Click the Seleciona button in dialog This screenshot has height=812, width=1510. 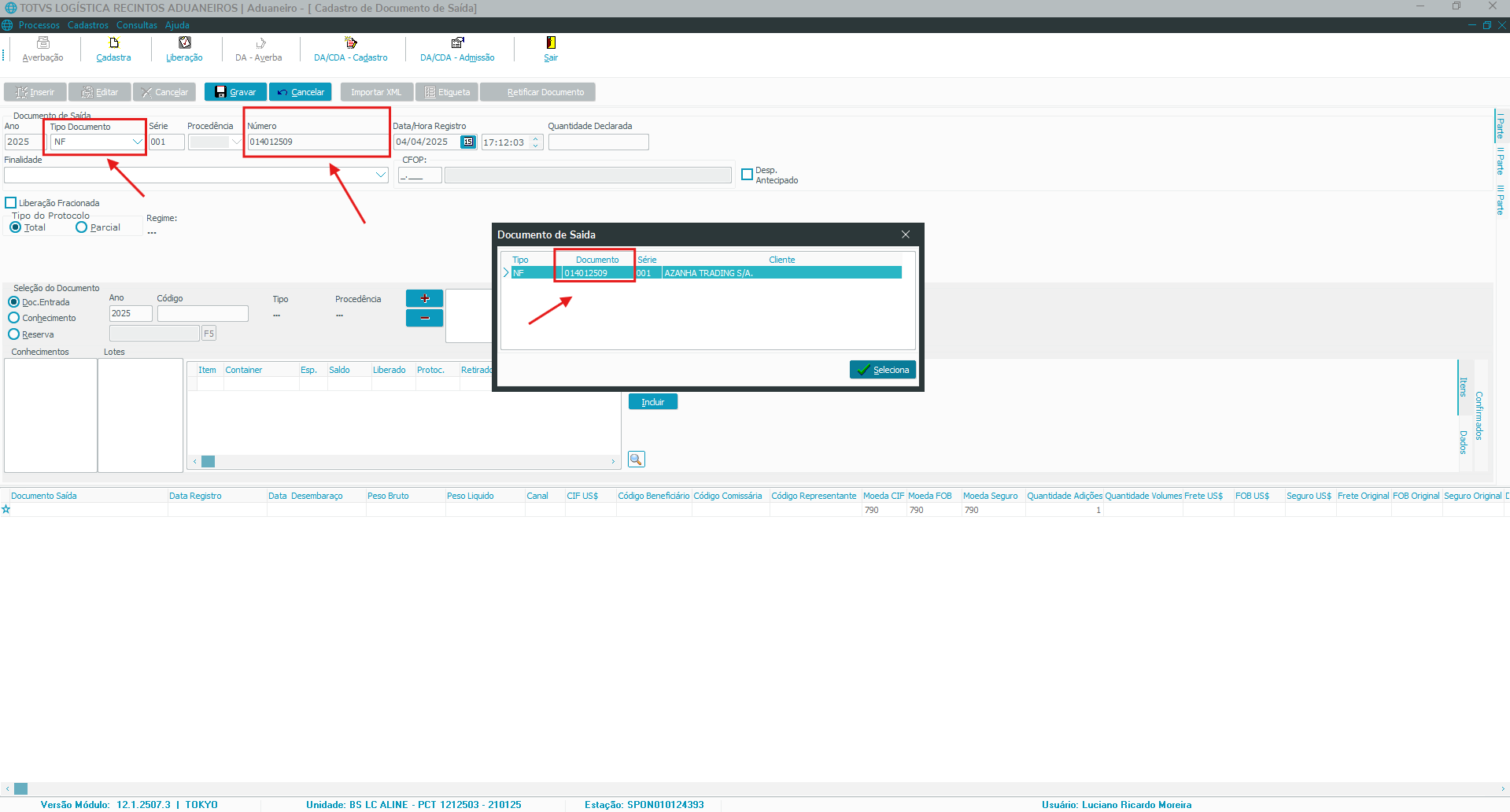(x=883, y=370)
